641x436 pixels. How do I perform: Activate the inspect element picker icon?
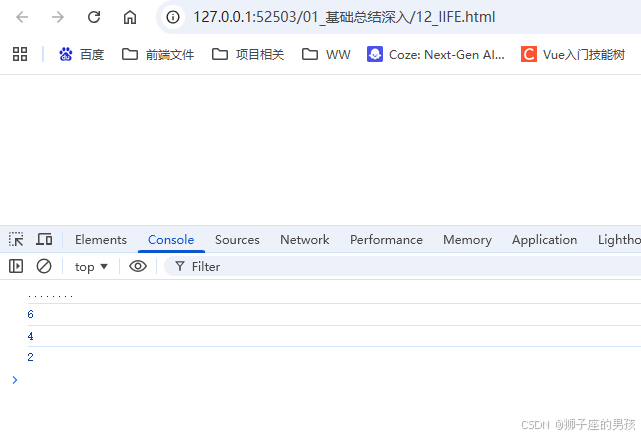[x=16, y=239]
